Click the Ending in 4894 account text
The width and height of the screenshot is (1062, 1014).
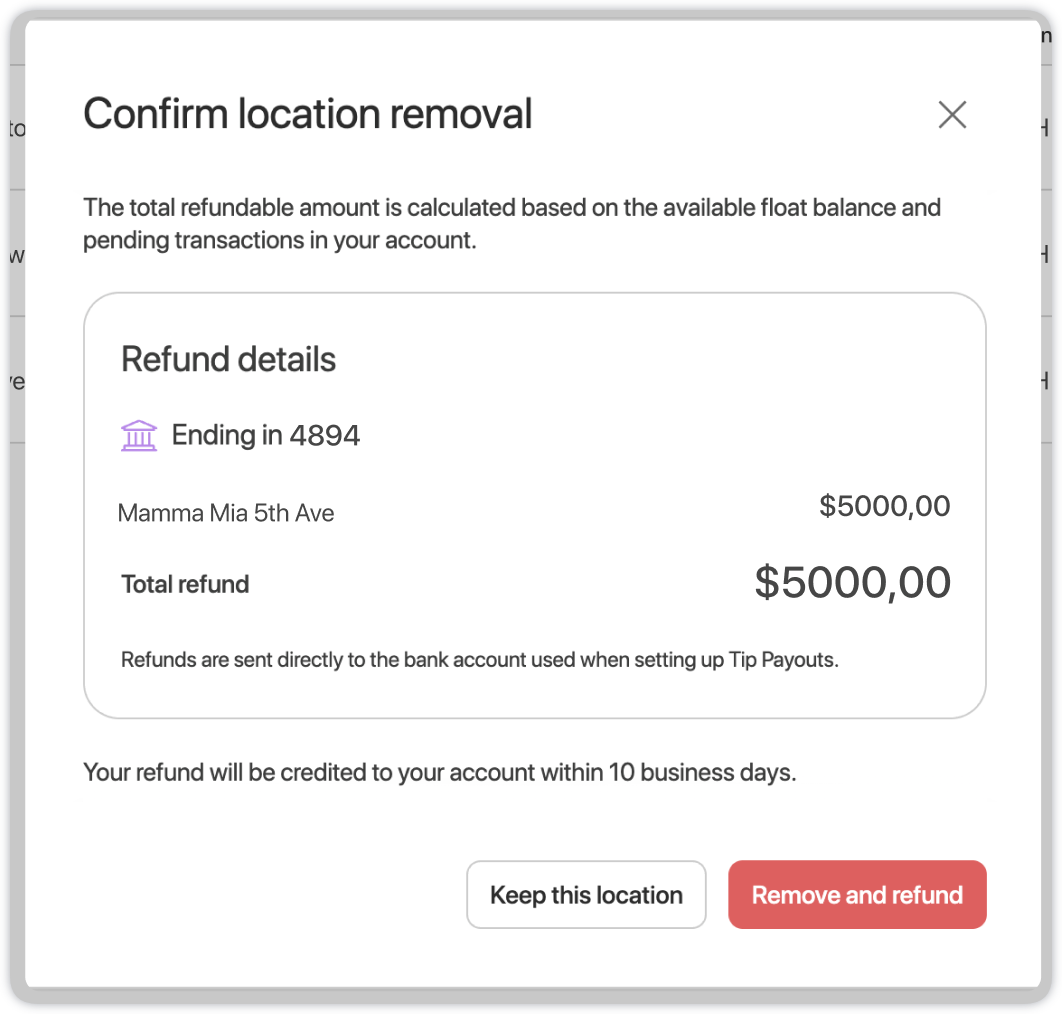coord(265,435)
